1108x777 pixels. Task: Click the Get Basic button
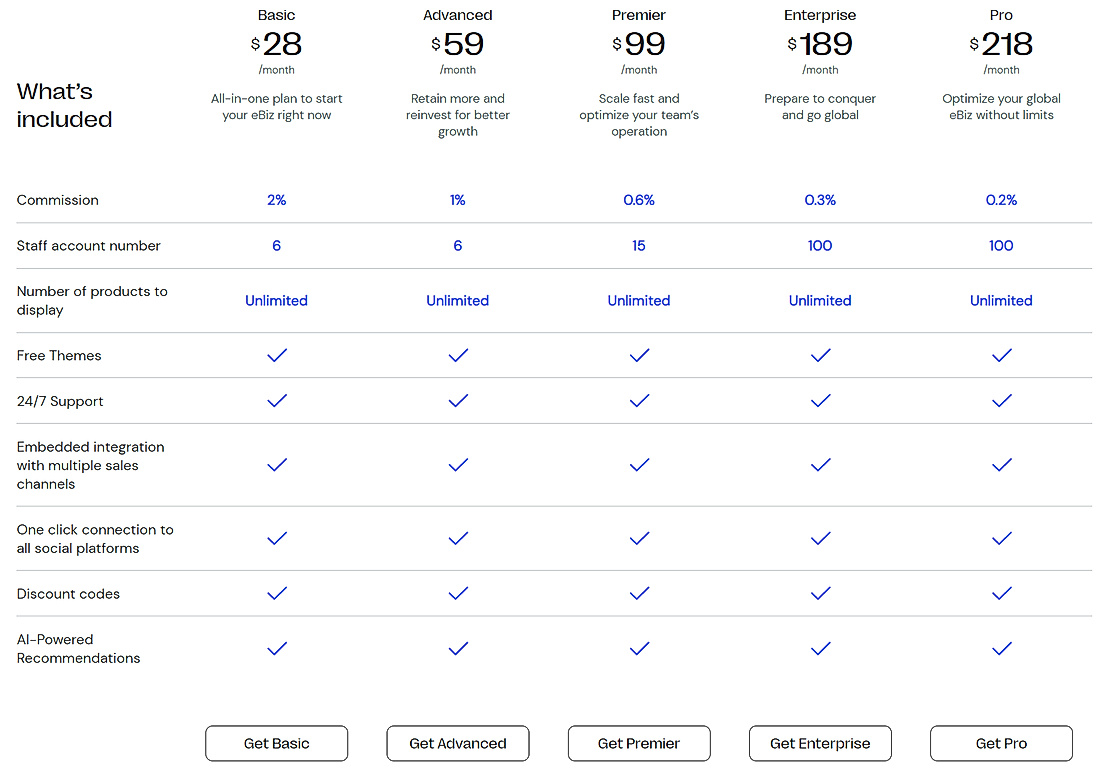click(x=277, y=743)
